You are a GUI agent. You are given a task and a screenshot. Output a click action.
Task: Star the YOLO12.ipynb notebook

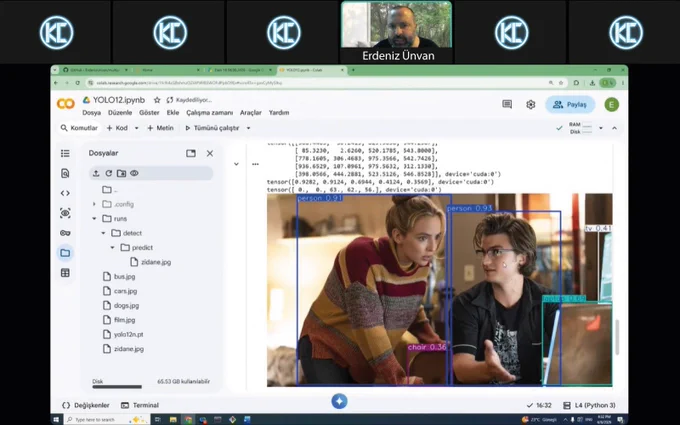click(x=157, y=100)
